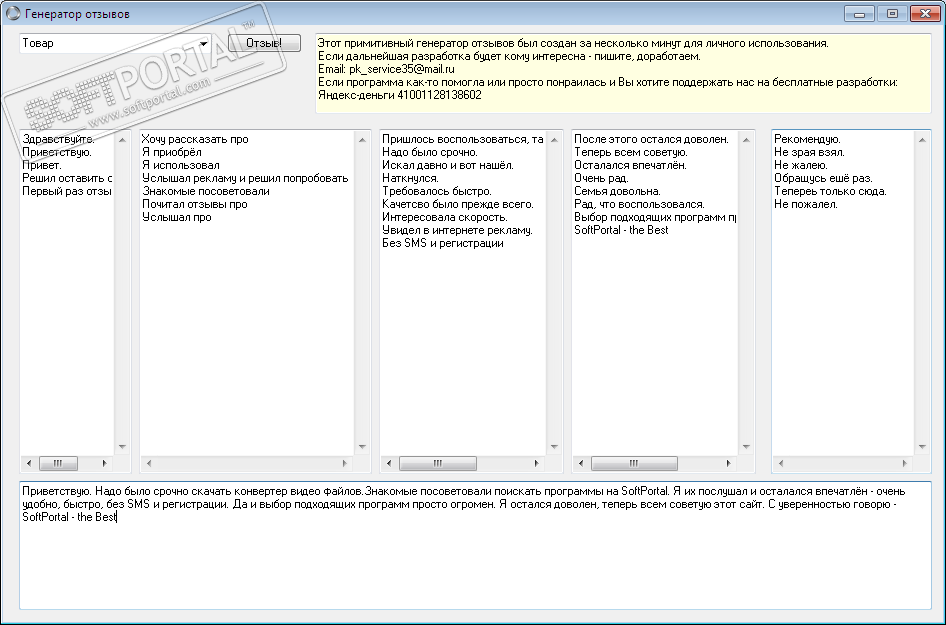Click inside the generated review text area
The height and width of the screenshot is (625, 946).
click(x=475, y=545)
